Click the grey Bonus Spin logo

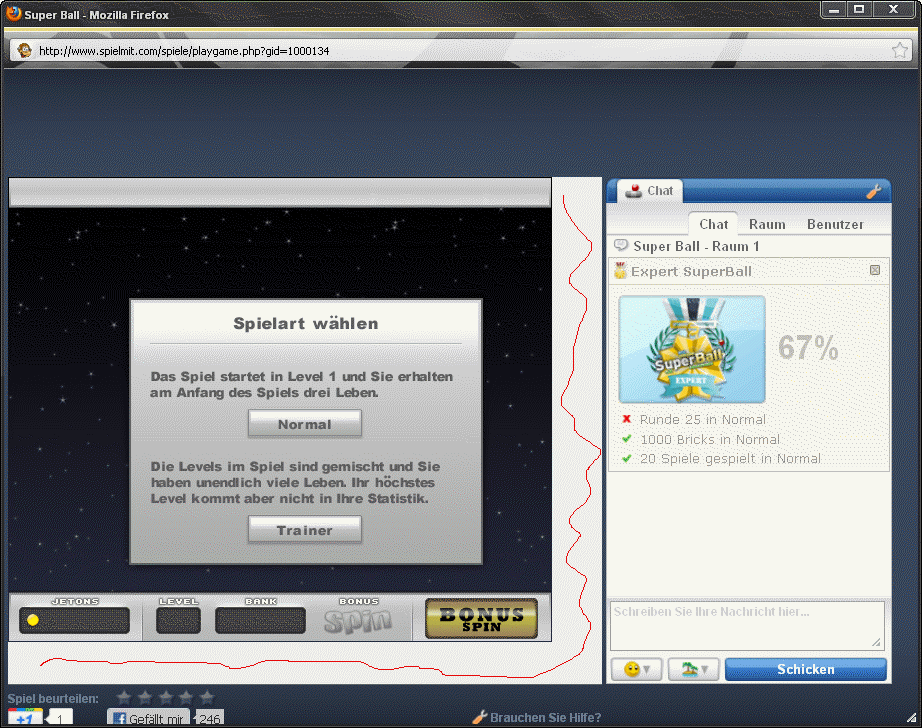pyautogui.click(x=358, y=620)
